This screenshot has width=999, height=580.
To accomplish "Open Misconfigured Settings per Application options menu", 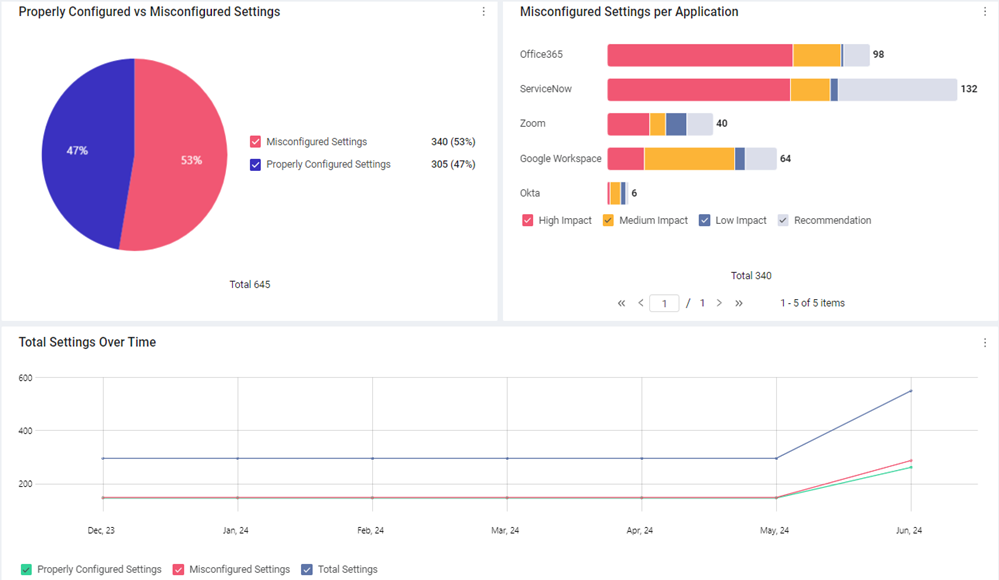I will (984, 11).
